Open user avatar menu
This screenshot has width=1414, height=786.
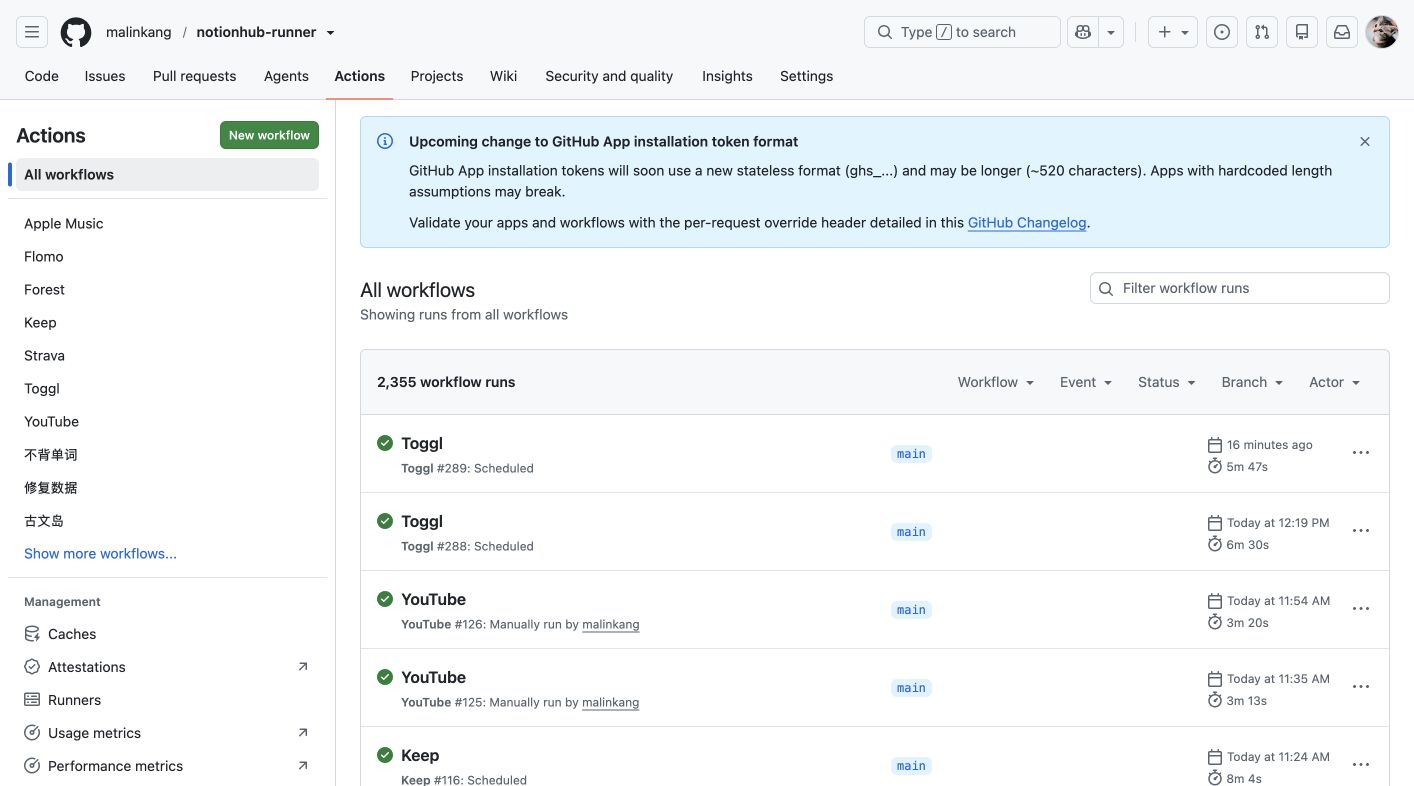1382,32
